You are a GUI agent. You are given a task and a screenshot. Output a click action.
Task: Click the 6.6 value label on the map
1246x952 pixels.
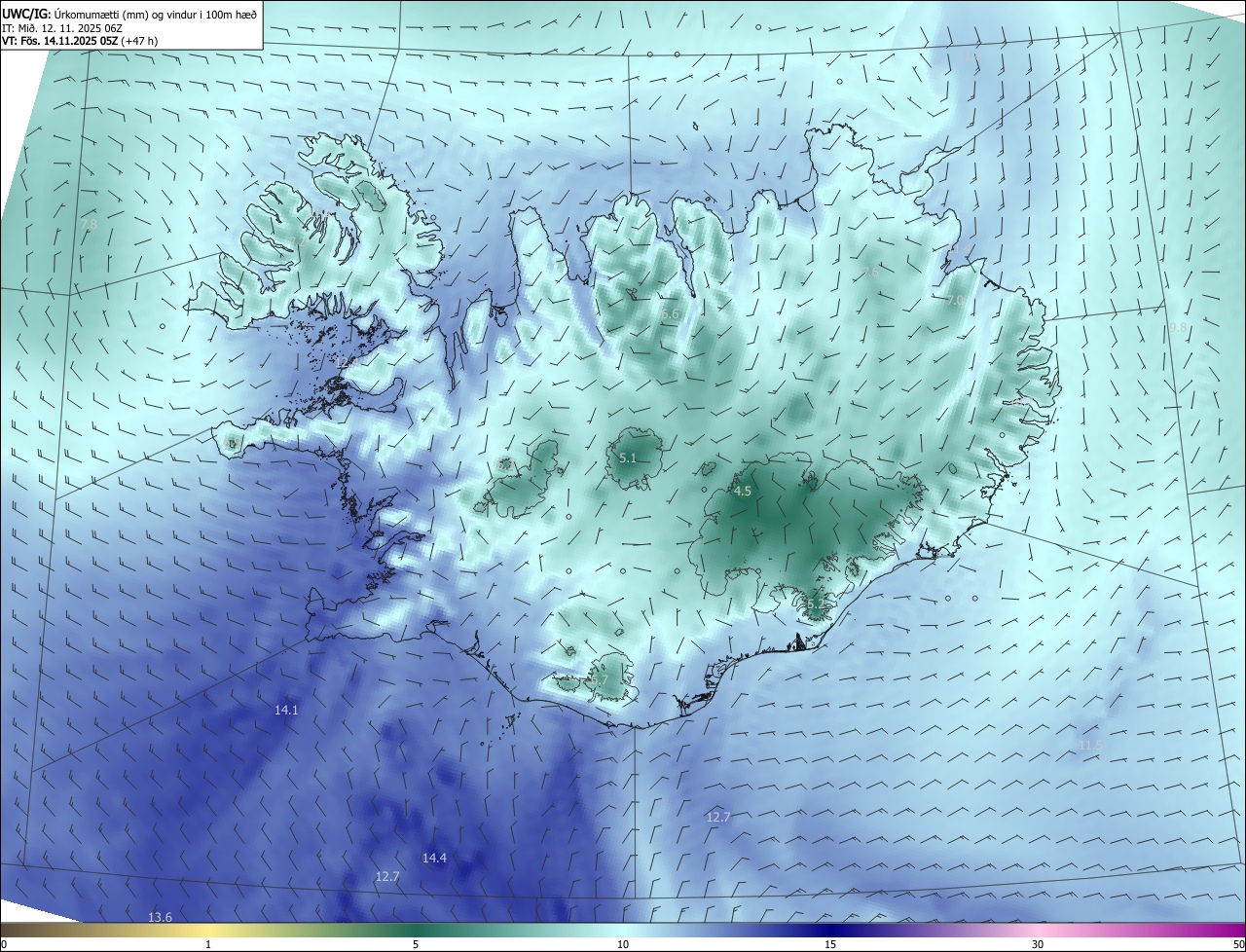670,314
